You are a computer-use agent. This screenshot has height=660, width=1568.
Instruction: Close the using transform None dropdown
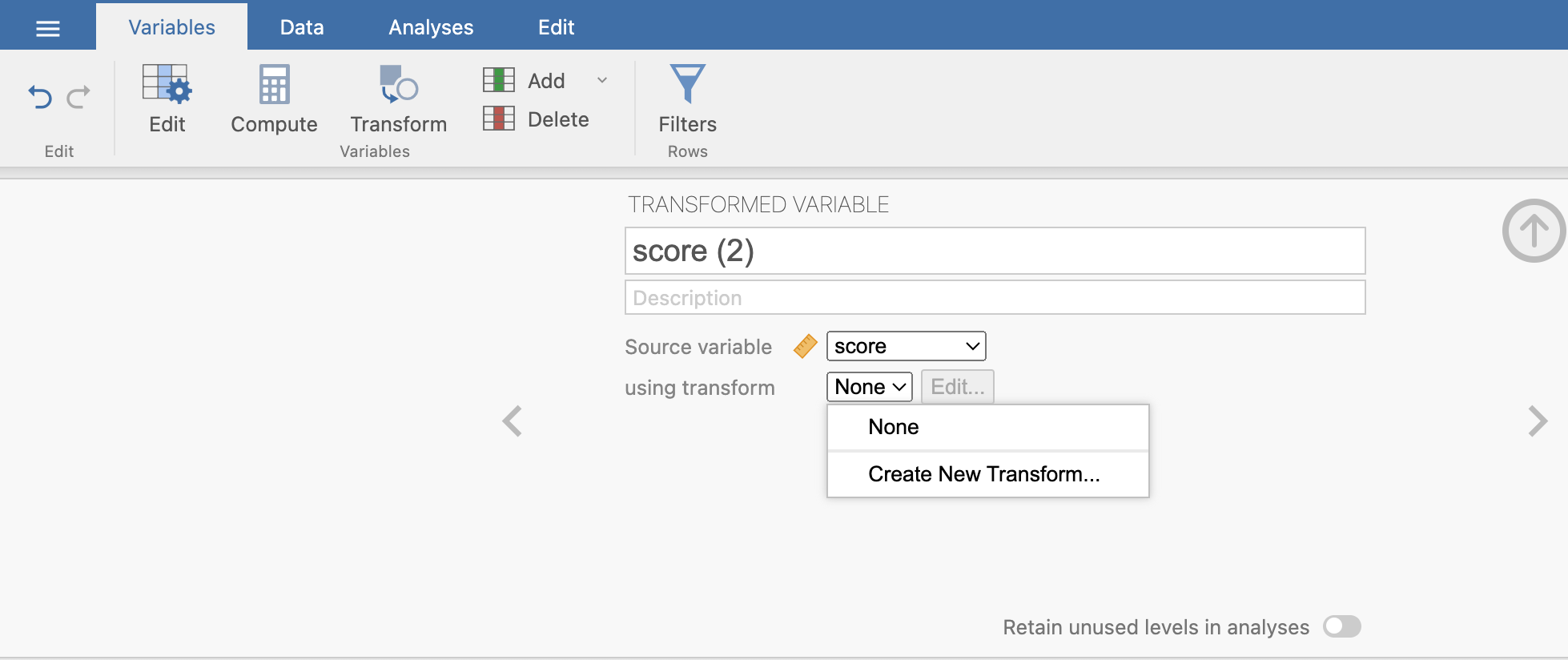pos(869,387)
